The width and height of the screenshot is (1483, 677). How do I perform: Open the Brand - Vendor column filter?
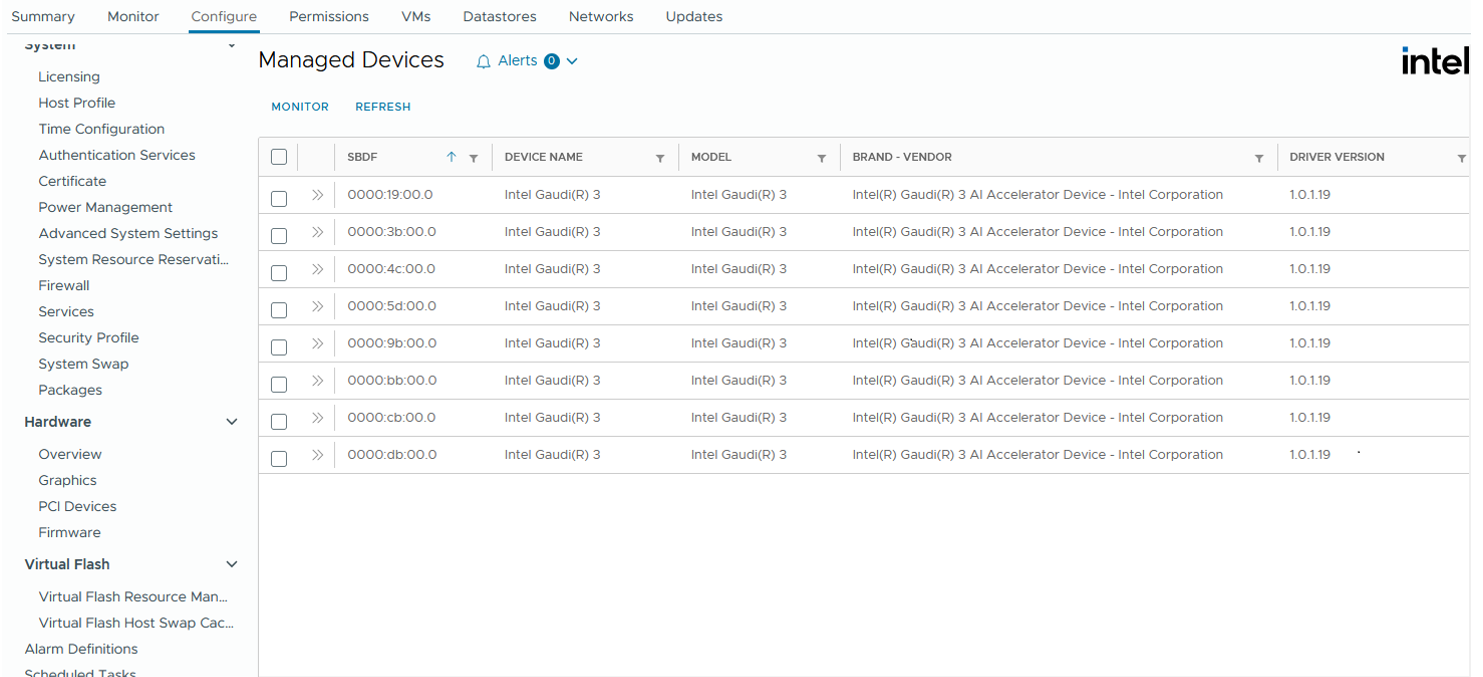click(1259, 158)
